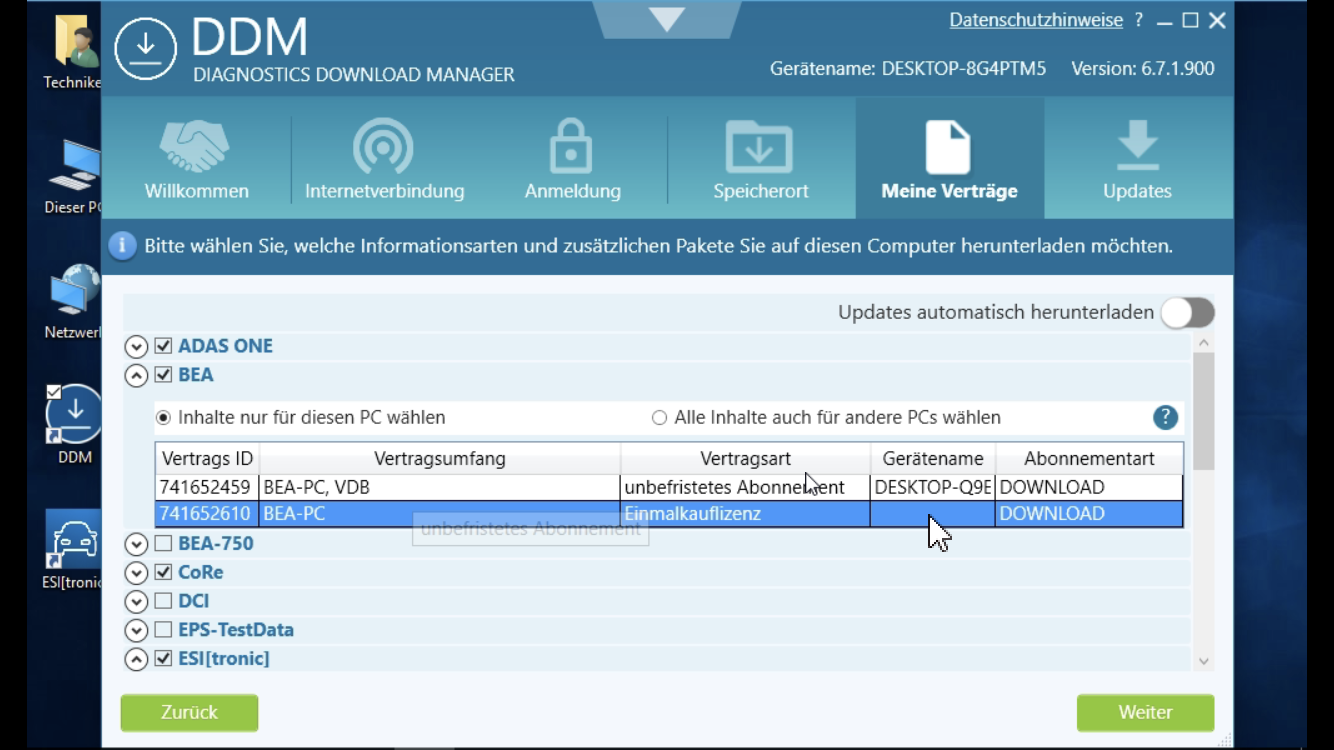Click the ADAS ONE section title
Image resolution: width=1334 pixels, height=750 pixels.
(225, 346)
